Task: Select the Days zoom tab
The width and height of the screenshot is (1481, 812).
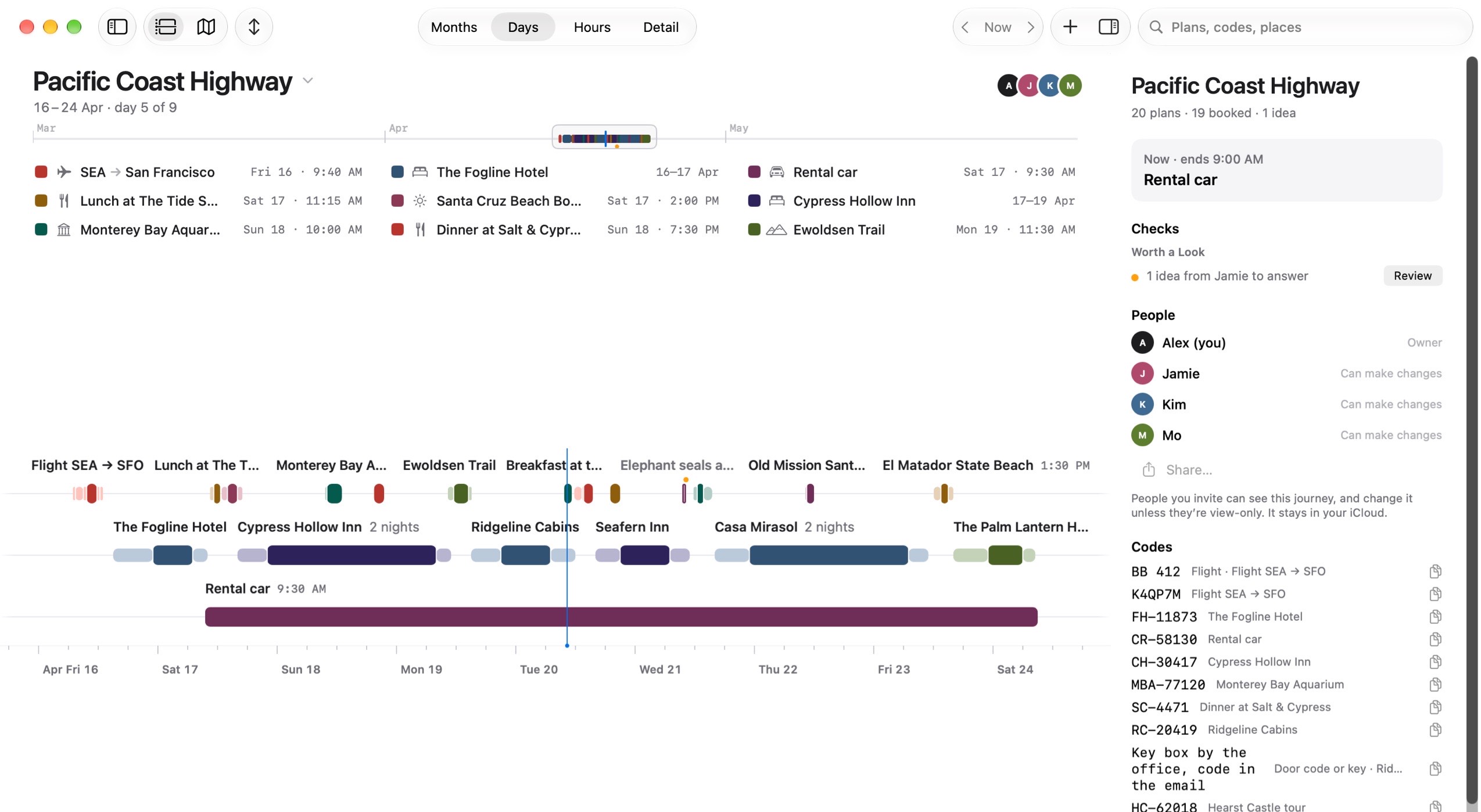Action: (x=523, y=27)
